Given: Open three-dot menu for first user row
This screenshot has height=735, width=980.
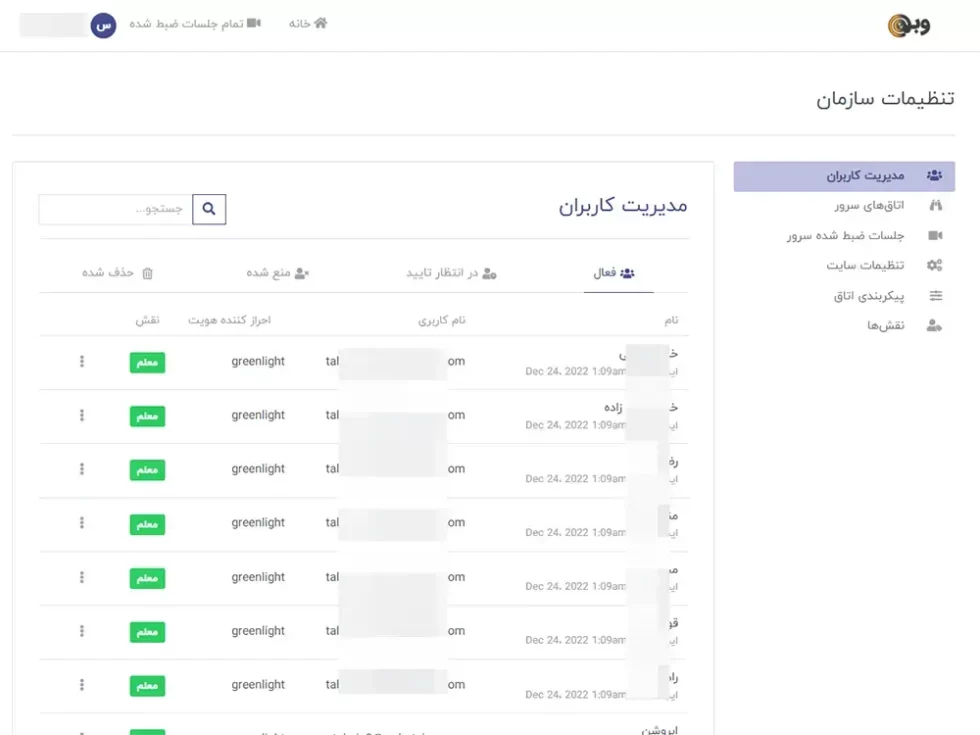Looking at the screenshot, I should pos(82,362).
